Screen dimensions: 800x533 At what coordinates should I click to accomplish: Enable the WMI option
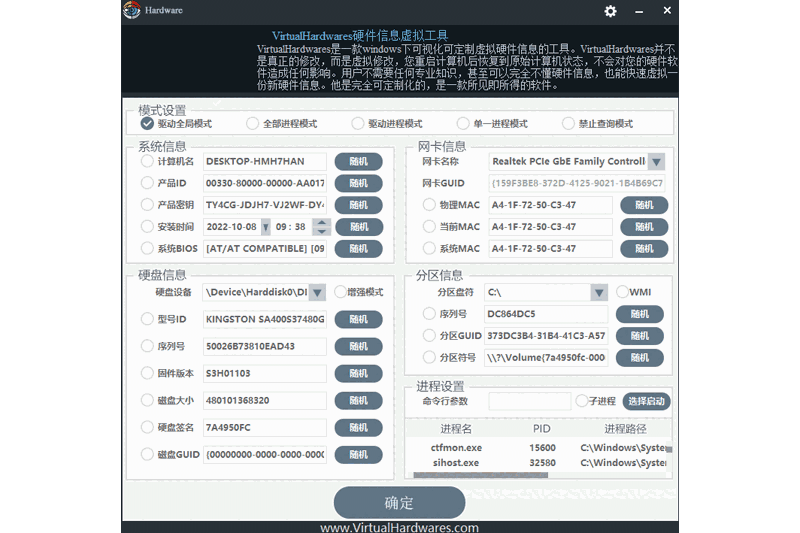(622, 292)
